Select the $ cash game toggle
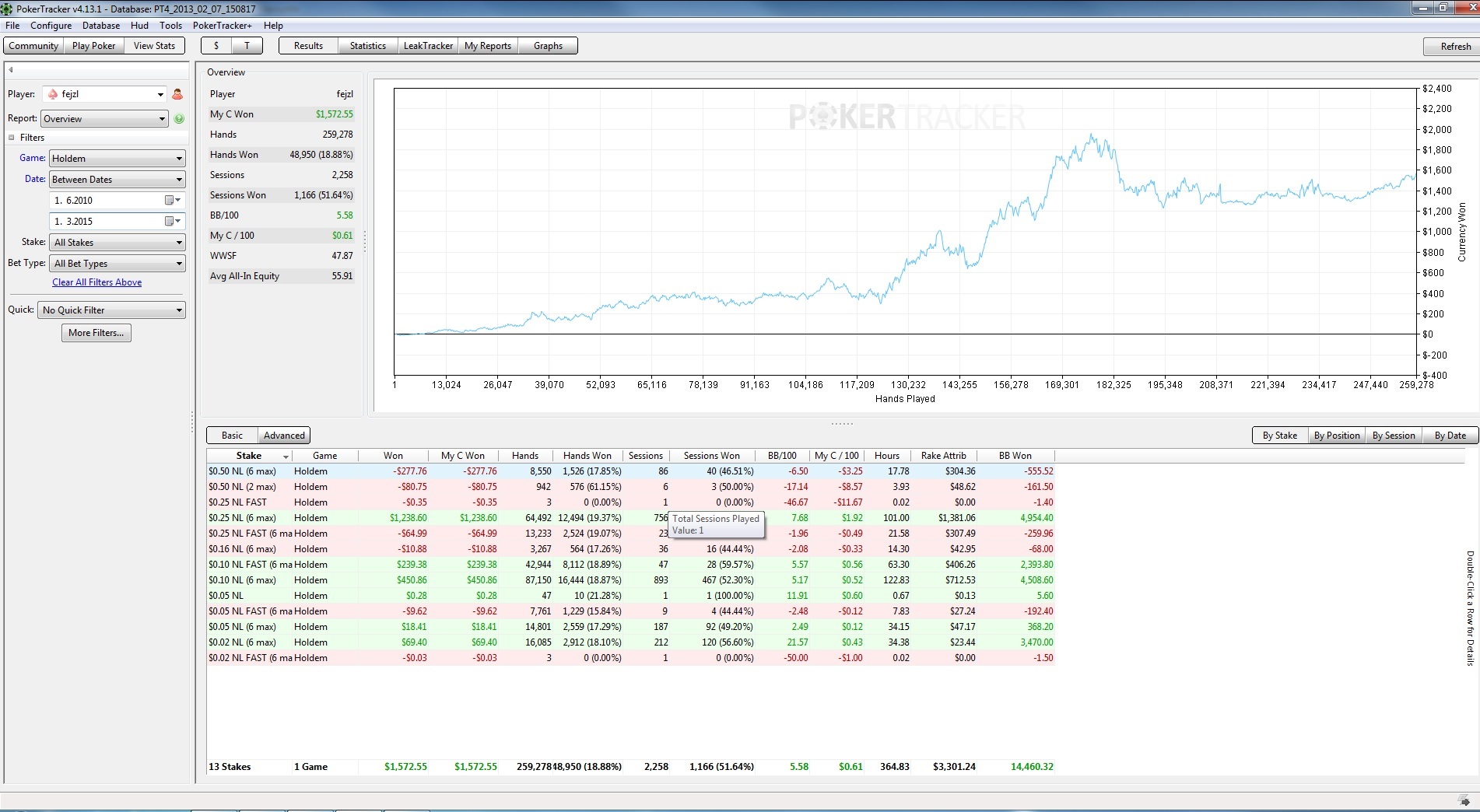The image size is (1480, 812). click(216, 46)
